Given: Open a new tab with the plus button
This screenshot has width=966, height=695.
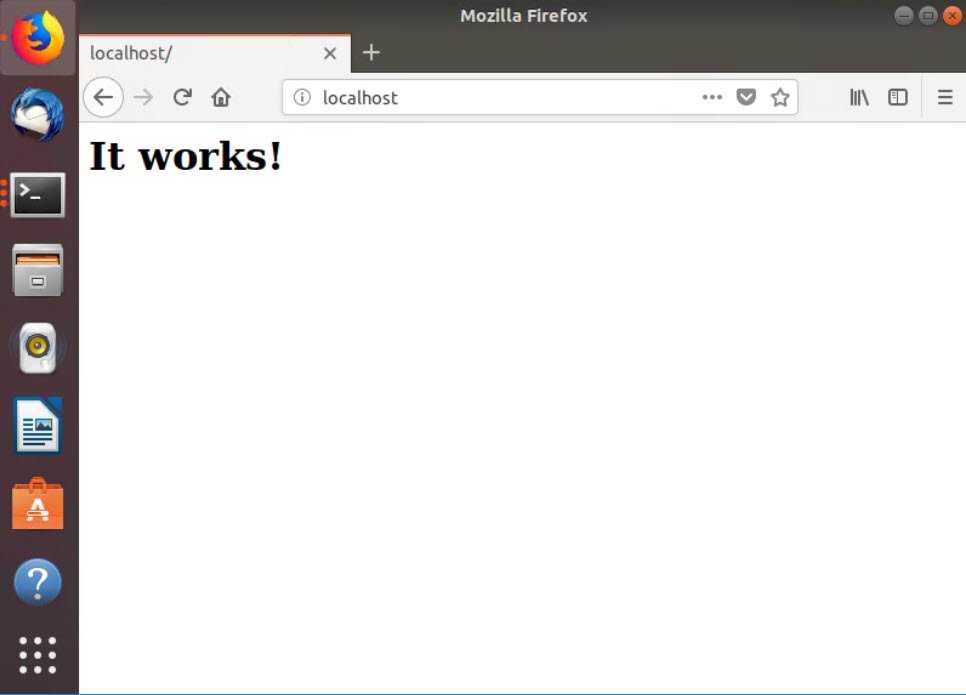Looking at the screenshot, I should [371, 52].
